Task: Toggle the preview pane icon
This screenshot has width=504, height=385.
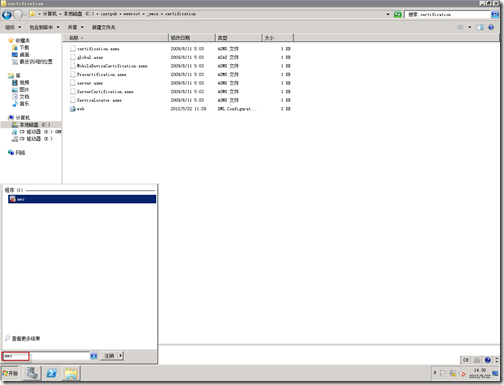Action: pyautogui.click(x=480, y=27)
